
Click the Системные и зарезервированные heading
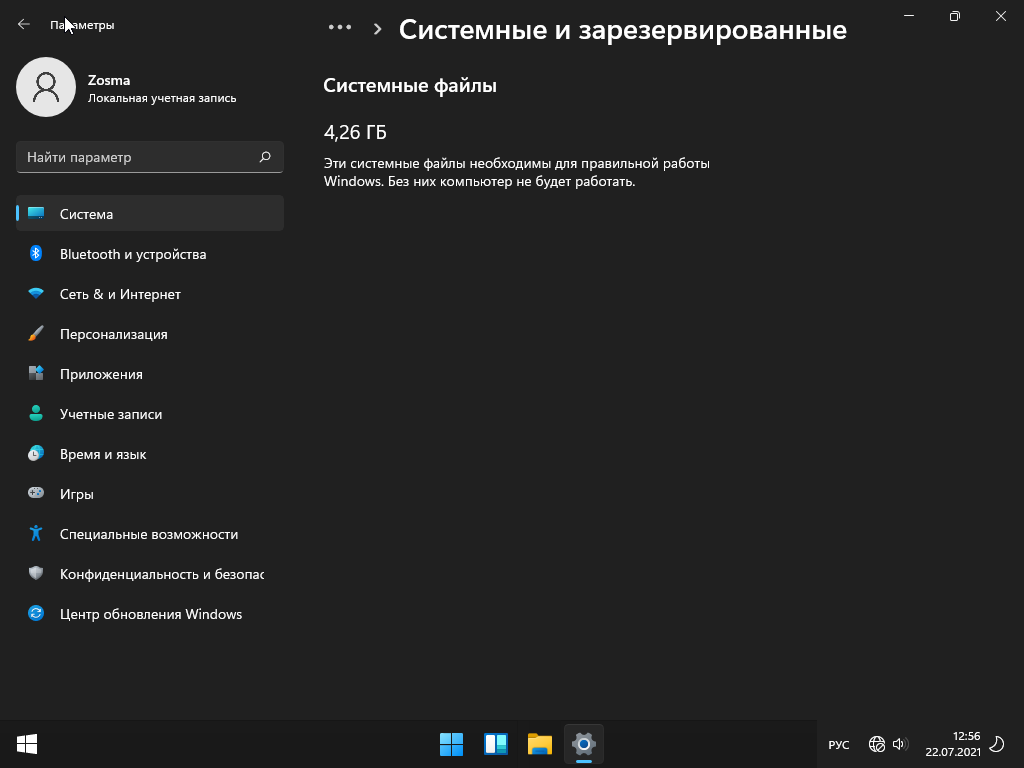[x=622, y=29]
